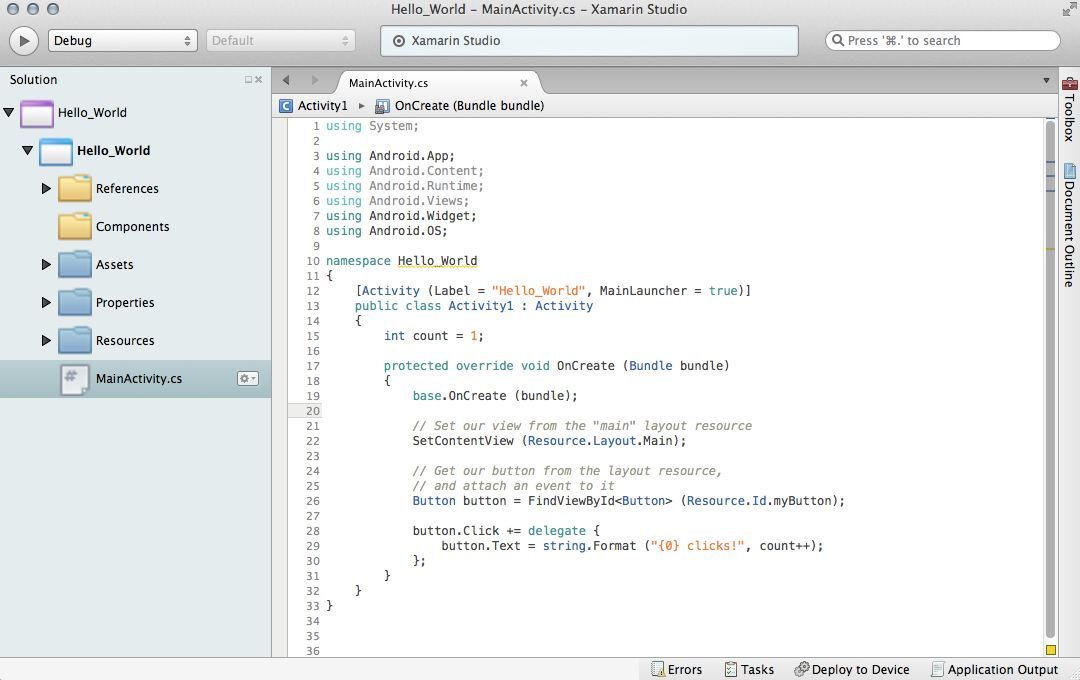Click the Document Outline page icon
The width and height of the screenshot is (1080, 680).
1070,170
